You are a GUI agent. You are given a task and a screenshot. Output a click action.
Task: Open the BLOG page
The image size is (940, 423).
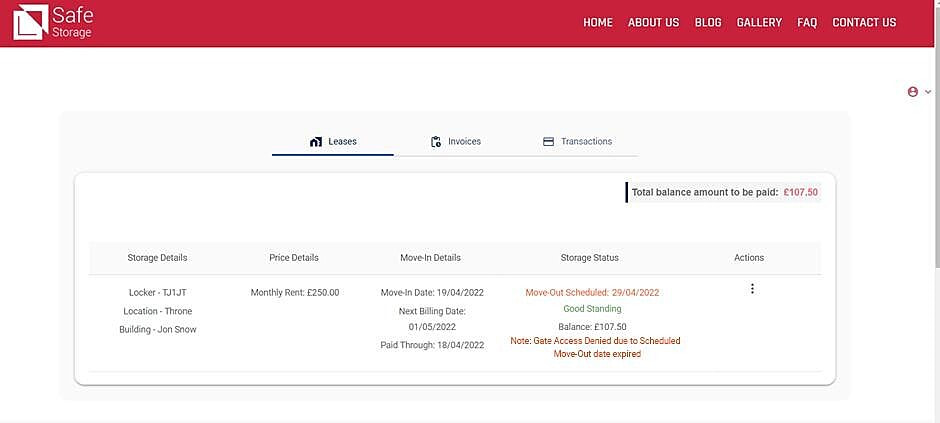(x=708, y=23)
